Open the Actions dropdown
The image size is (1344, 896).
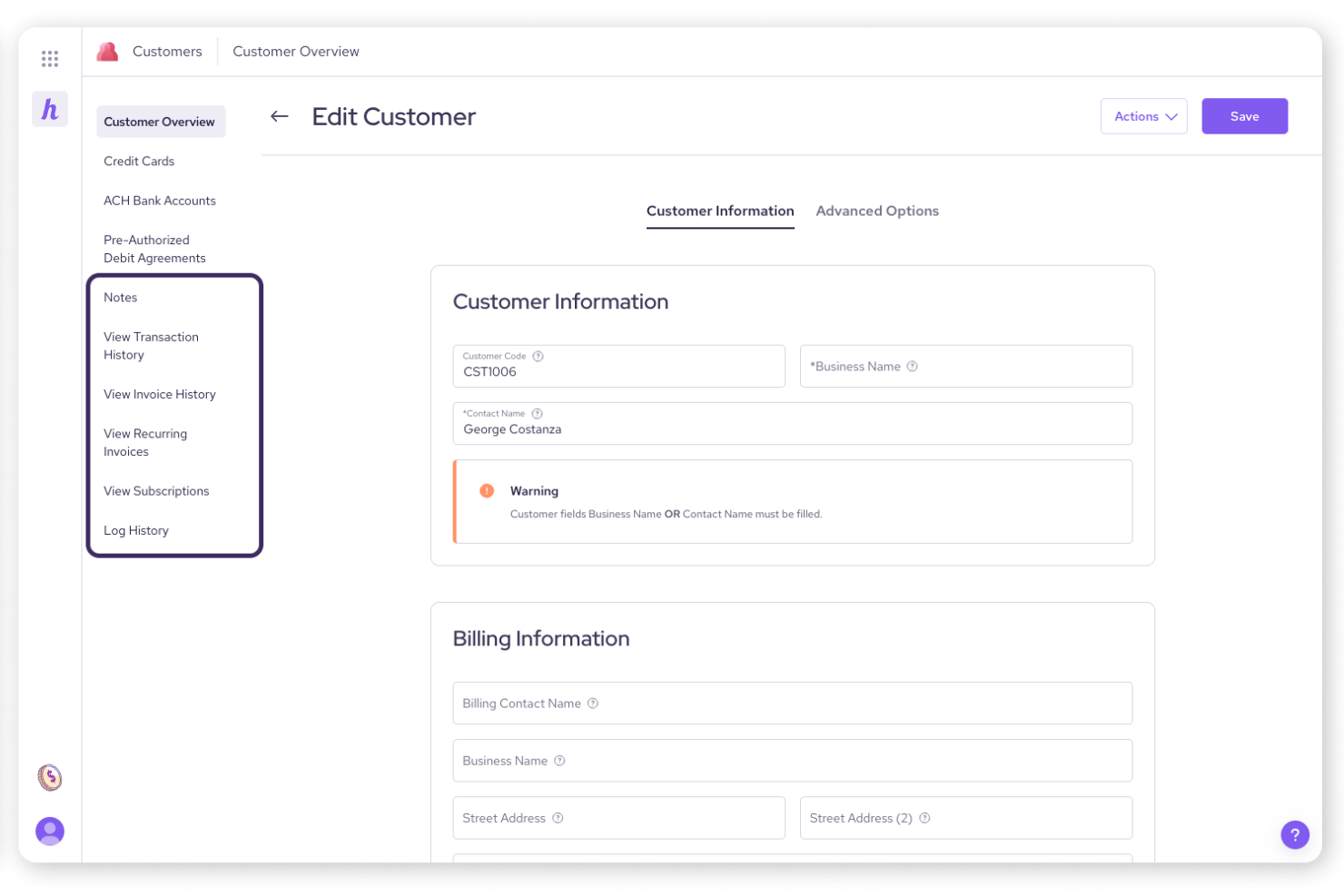1143,116
